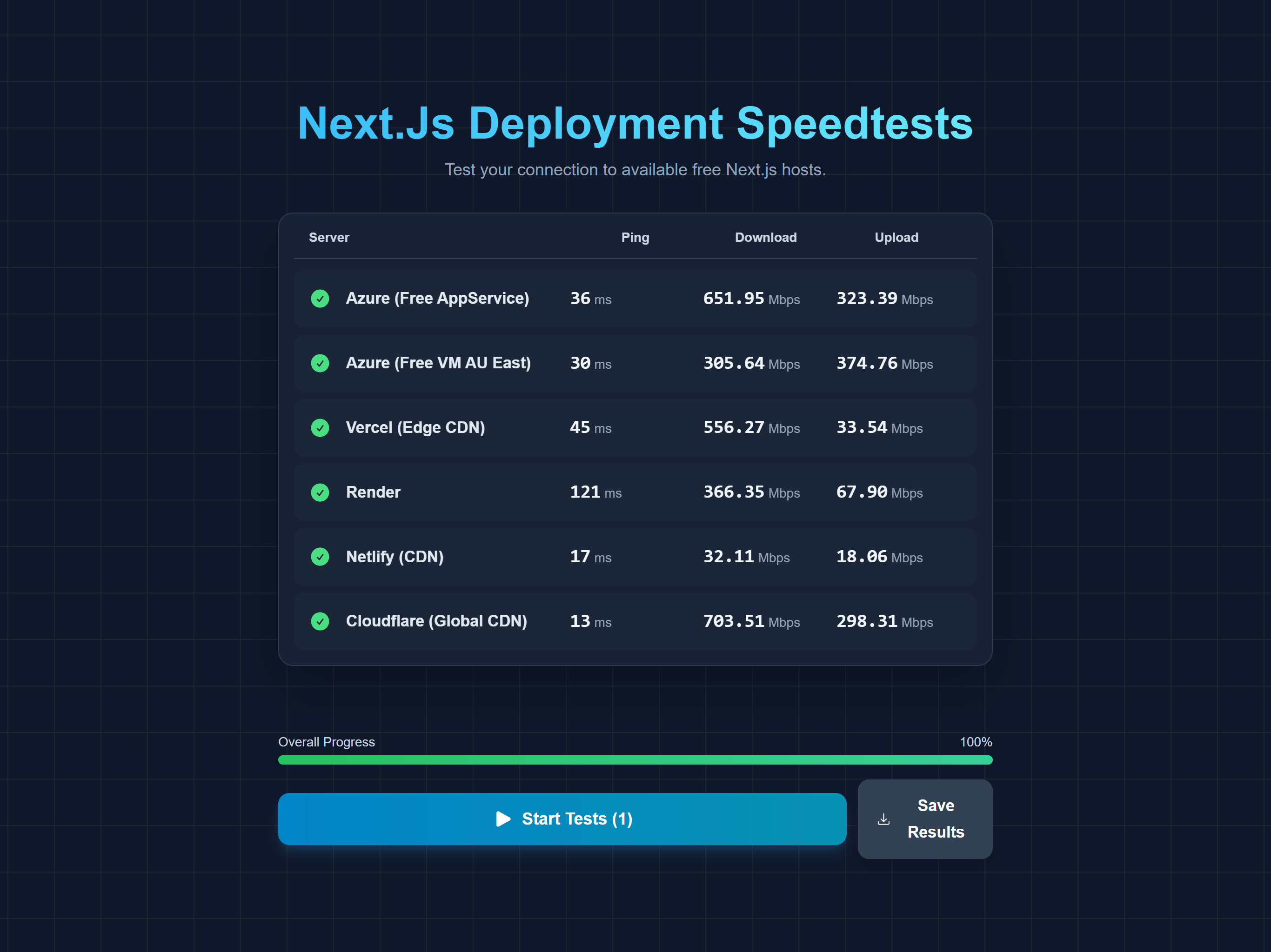
Task: Click the Overall Progress label
Action: click(x=327, y=742)
